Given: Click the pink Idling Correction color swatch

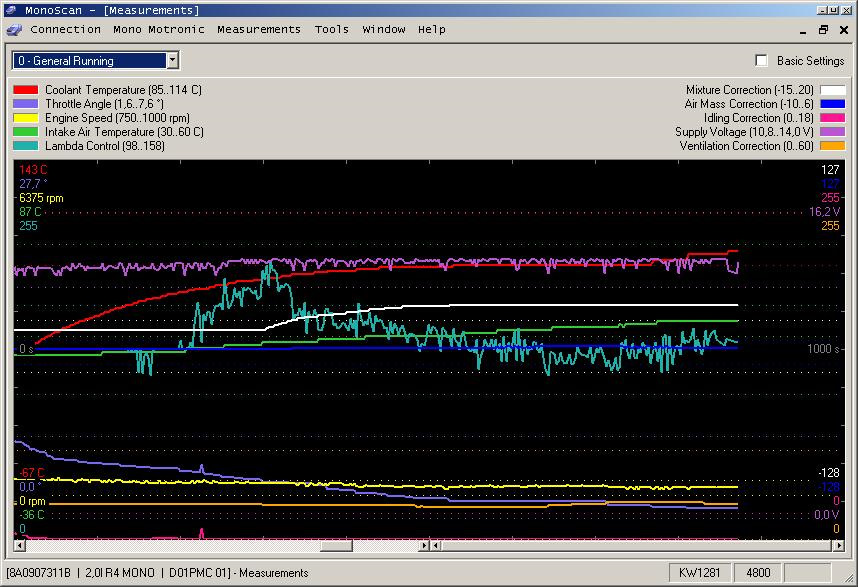Looking at the screenshot, I should 832,118.
